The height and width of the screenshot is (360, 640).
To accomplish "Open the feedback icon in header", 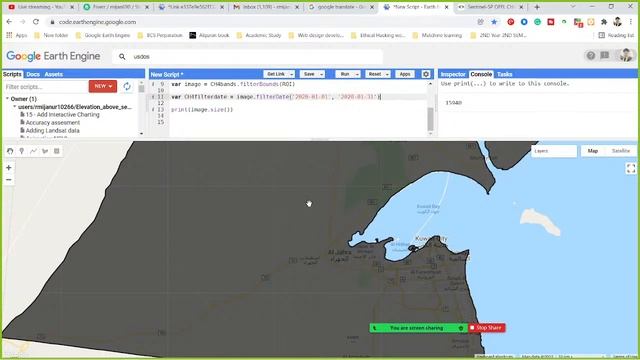I will click(x=605, y=56).
